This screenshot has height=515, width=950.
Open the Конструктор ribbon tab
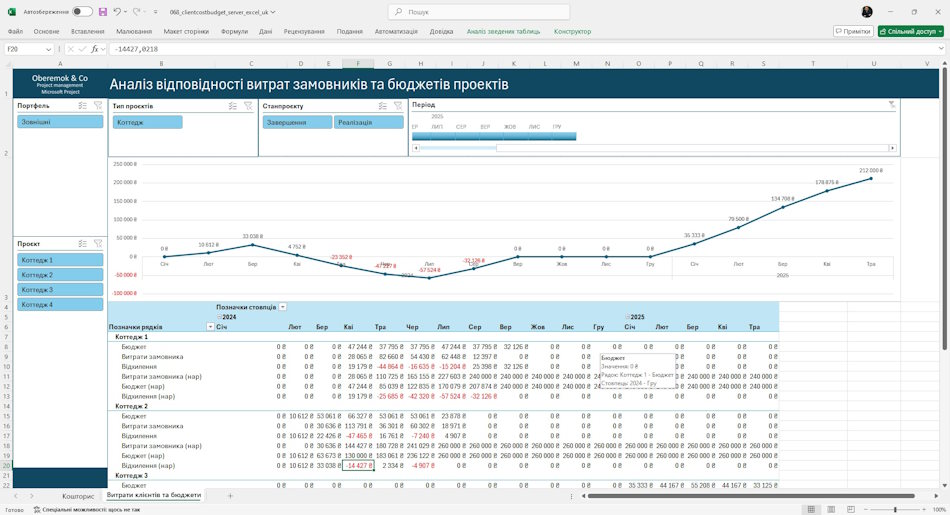pos(572,32)
